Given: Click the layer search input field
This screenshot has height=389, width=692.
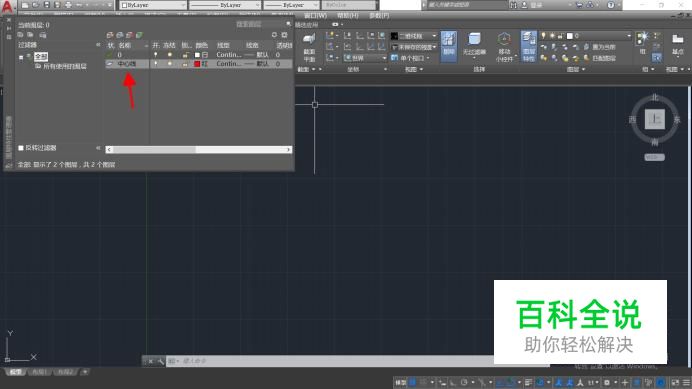Looking at the screenshot, I should [x=260, y=24].
